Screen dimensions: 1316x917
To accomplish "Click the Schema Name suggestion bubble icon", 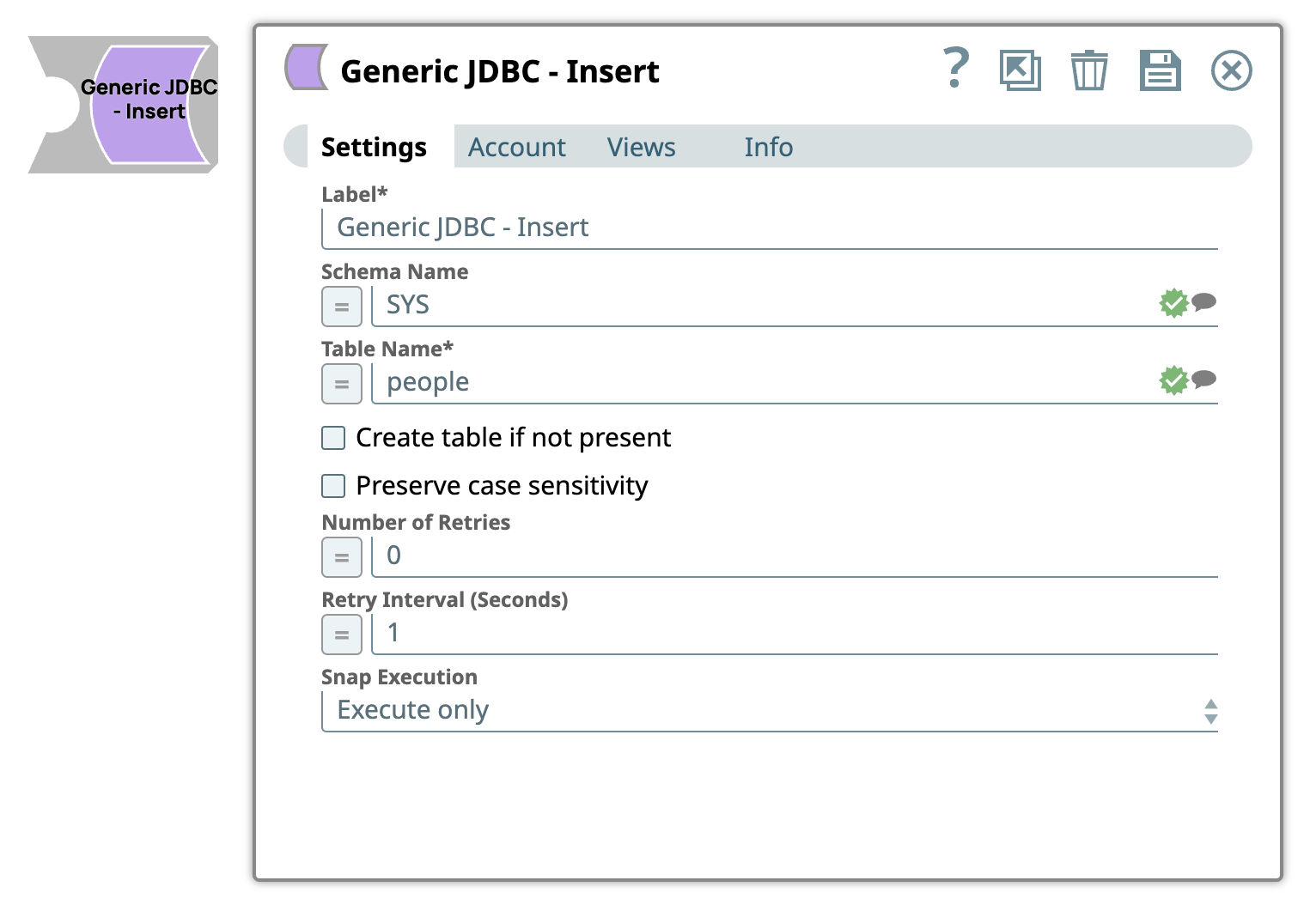I will point(1204,301).
